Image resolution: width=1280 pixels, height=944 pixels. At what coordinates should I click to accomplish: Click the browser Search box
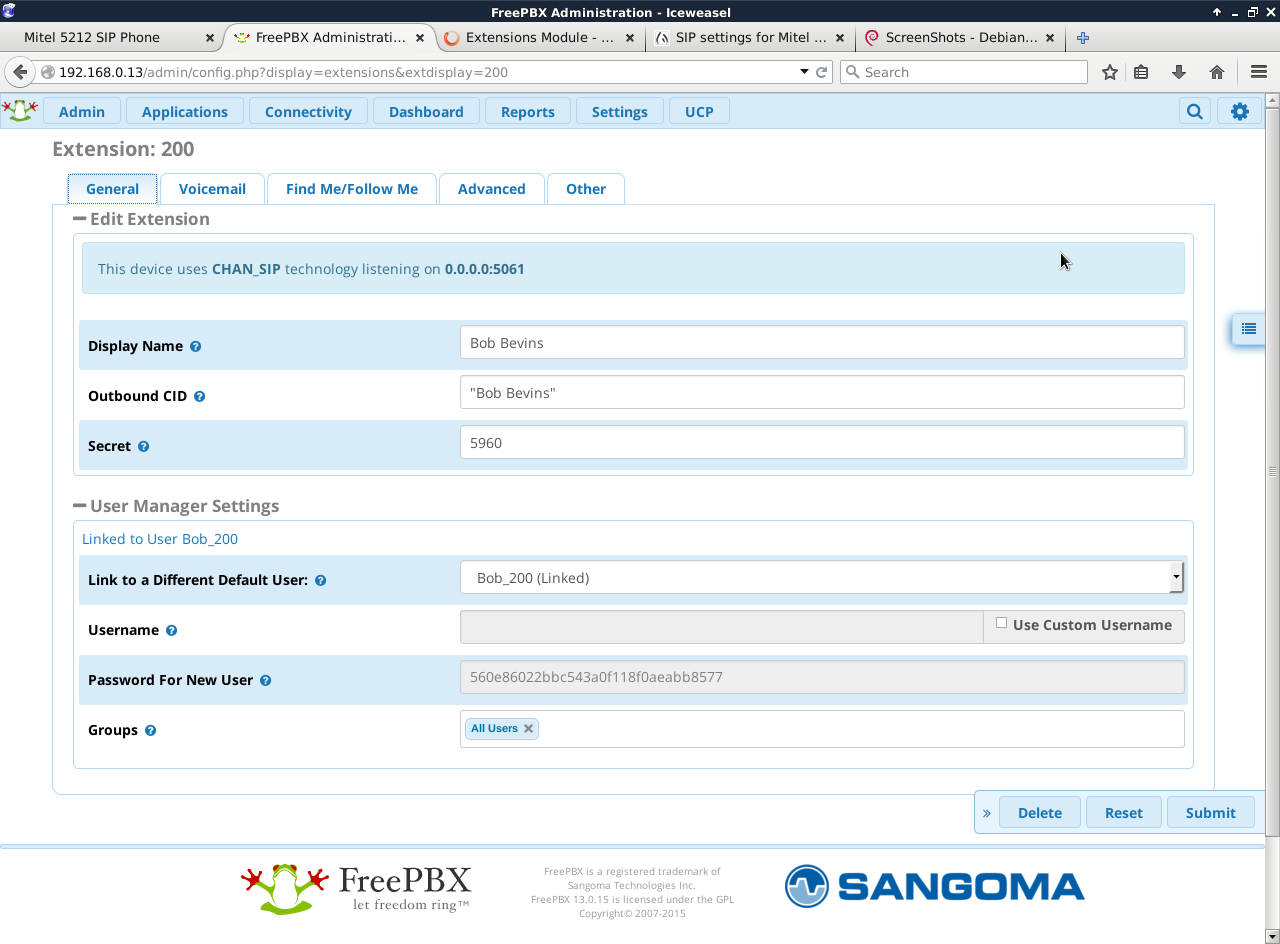(964, 72)
